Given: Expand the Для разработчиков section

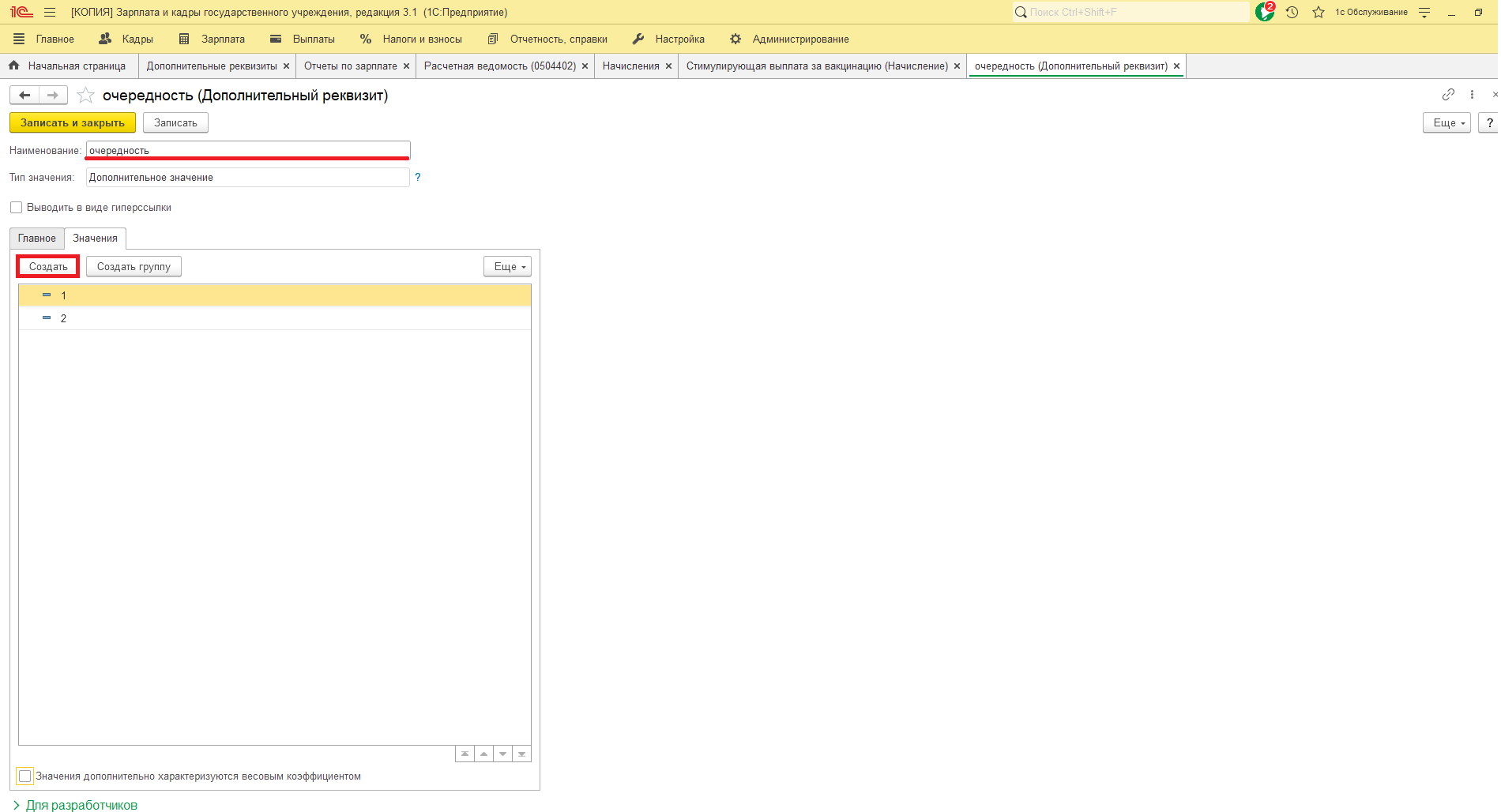Looking at the screenshot, I should tap(75, 805).
